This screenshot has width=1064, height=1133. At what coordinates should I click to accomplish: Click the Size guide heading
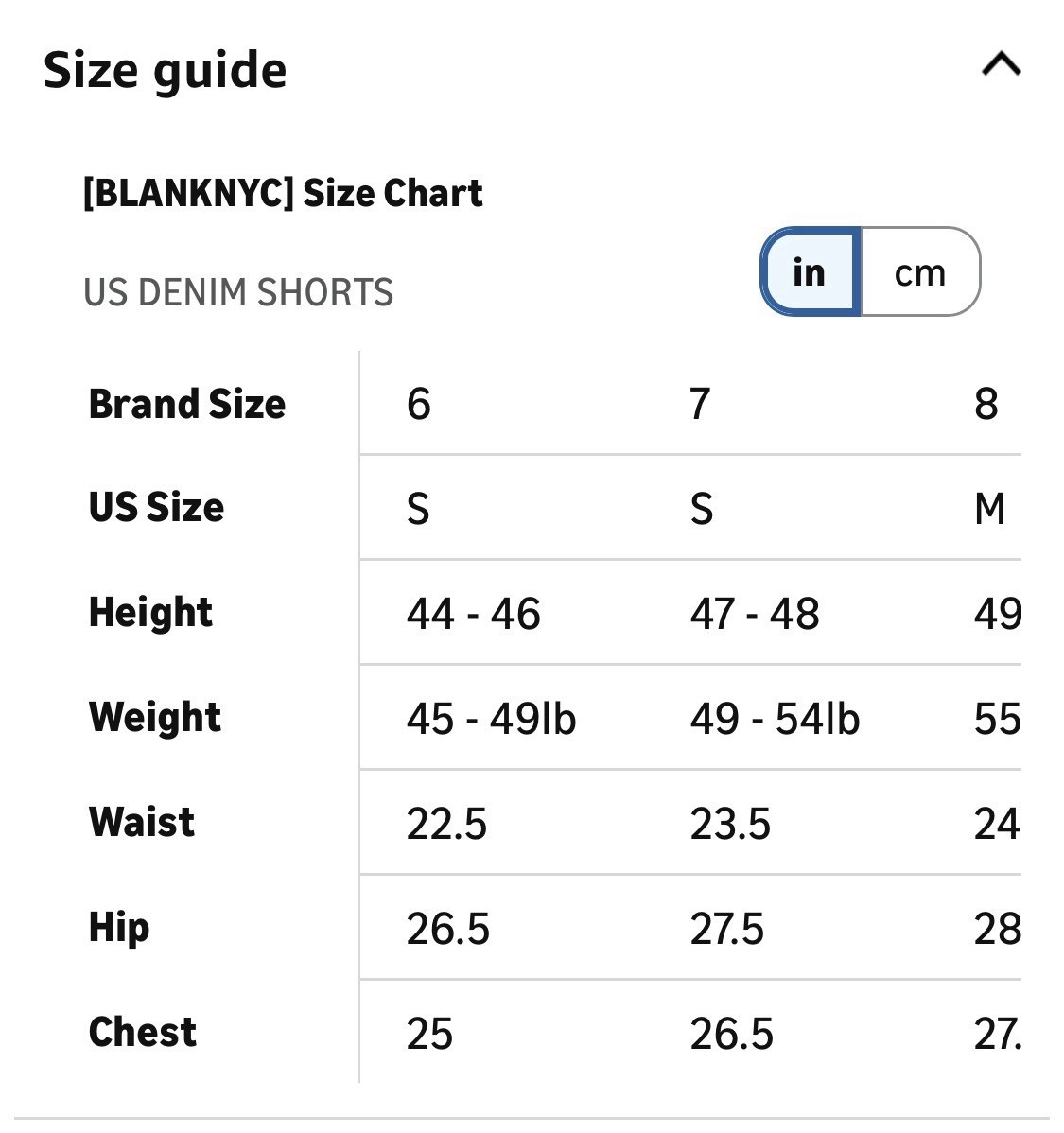pyautogui.click(x=165, y=71)
